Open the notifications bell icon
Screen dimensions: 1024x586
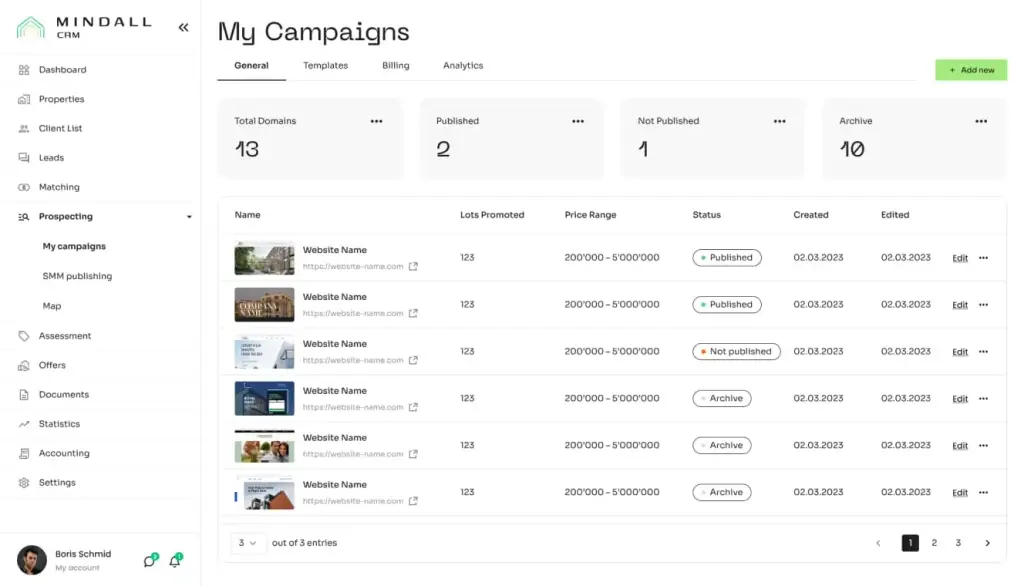[x=175, y=561]
